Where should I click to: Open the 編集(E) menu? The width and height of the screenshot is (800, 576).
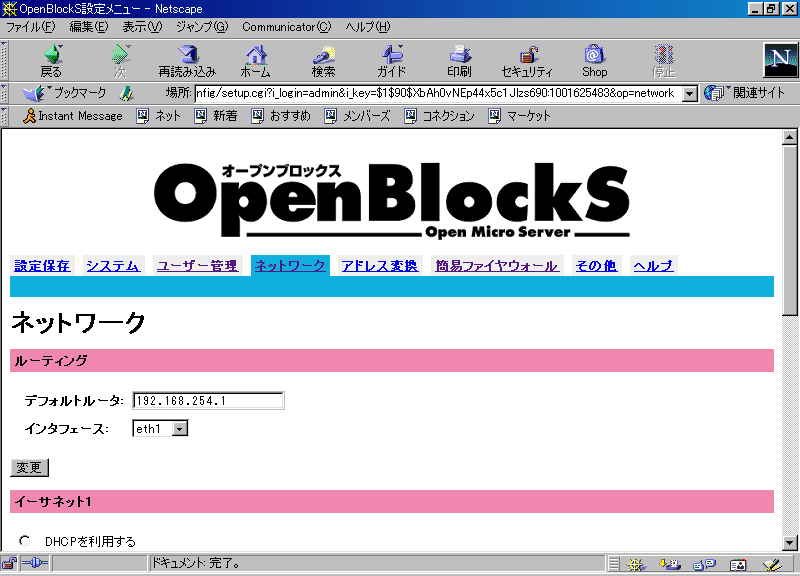[89, 27]
